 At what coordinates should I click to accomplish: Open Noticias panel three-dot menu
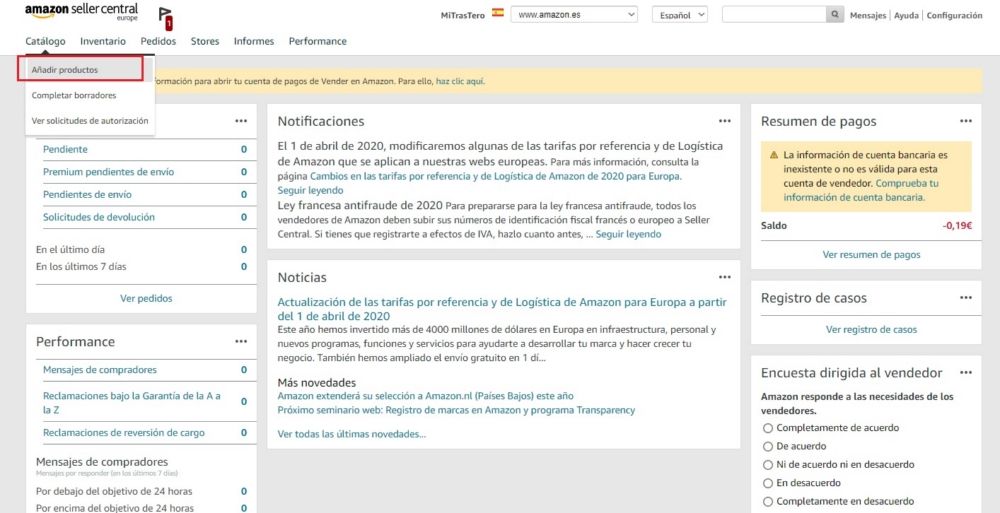click(x=724, y=277)
